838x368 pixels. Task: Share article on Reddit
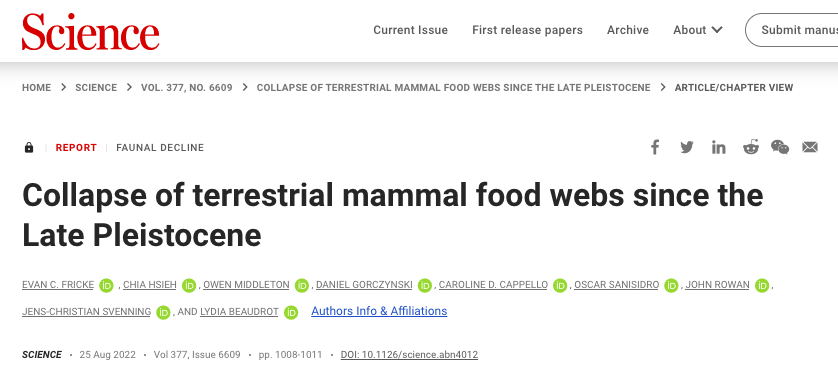pyautogui.click(x=751, y=147)
